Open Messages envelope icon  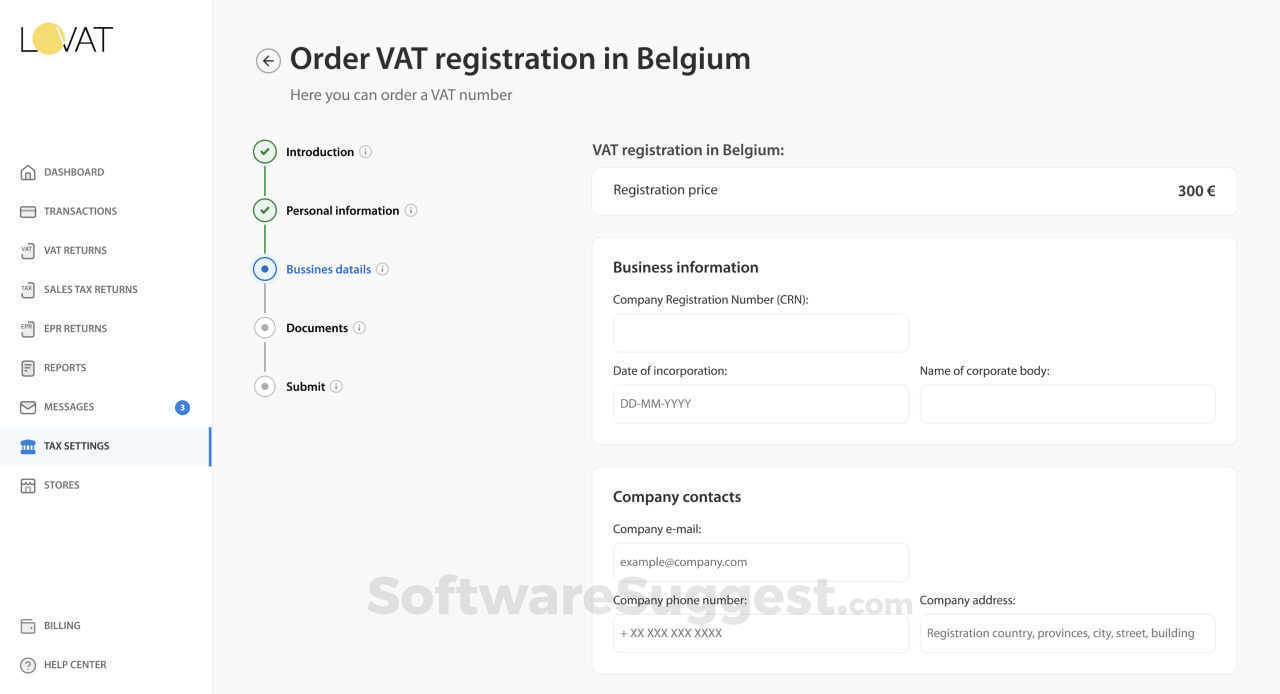(x=28, y=407)
